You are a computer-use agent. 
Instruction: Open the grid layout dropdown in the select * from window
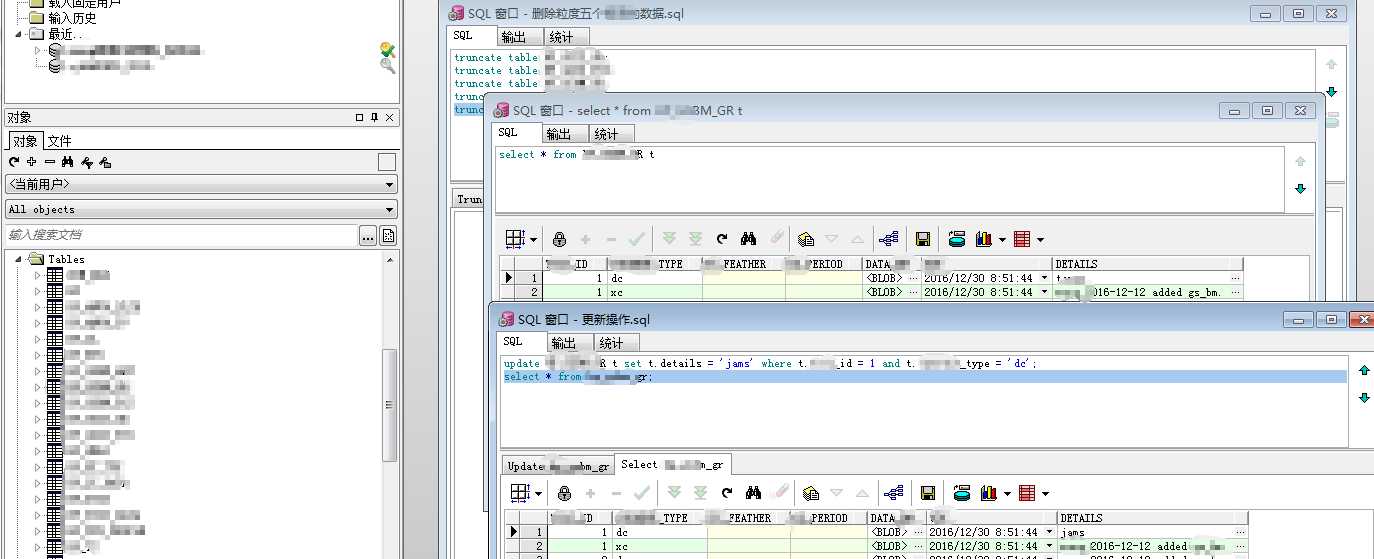(x=534, y=240)
